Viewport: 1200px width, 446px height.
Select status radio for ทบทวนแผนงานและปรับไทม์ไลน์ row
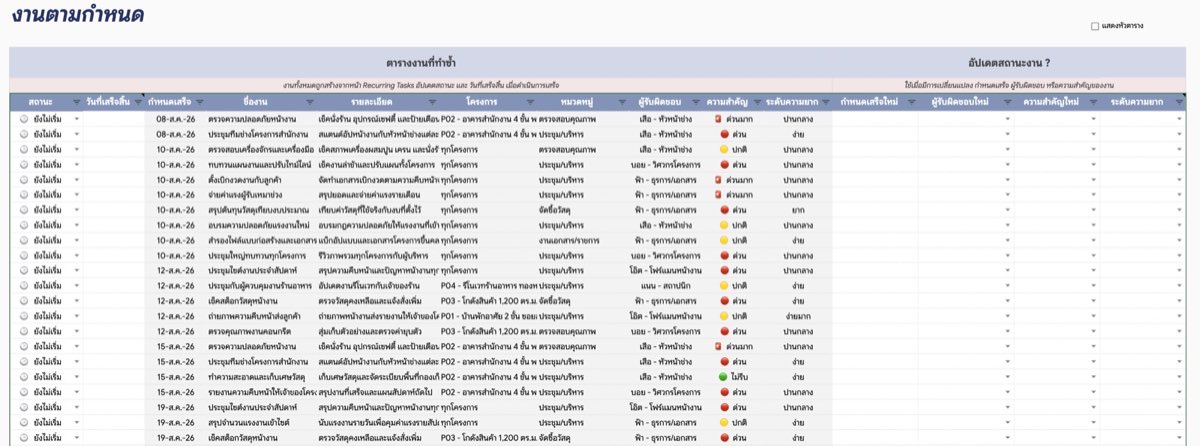[23, 164]
